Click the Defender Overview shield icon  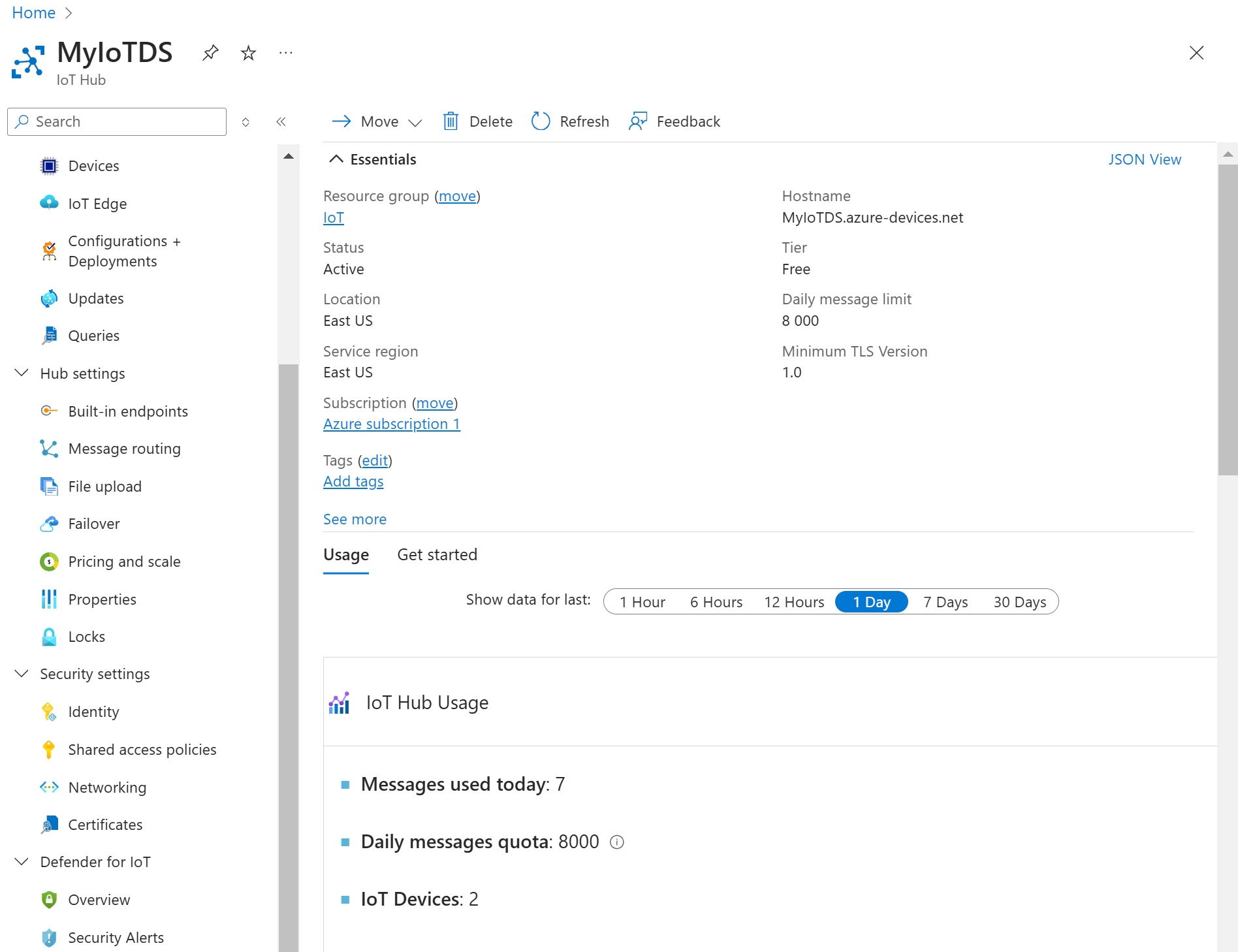pos(49,900)
